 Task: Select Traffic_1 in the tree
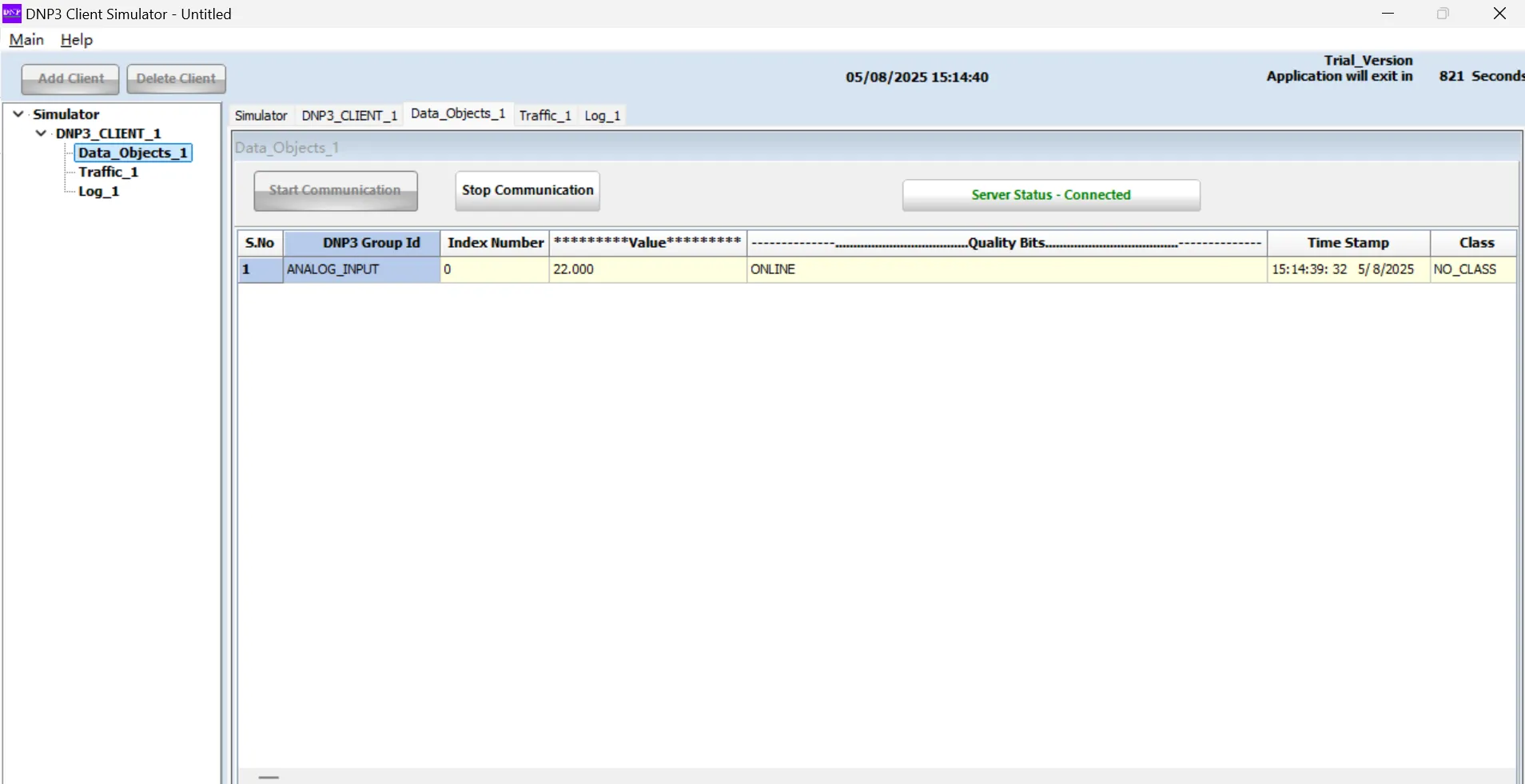108,172
